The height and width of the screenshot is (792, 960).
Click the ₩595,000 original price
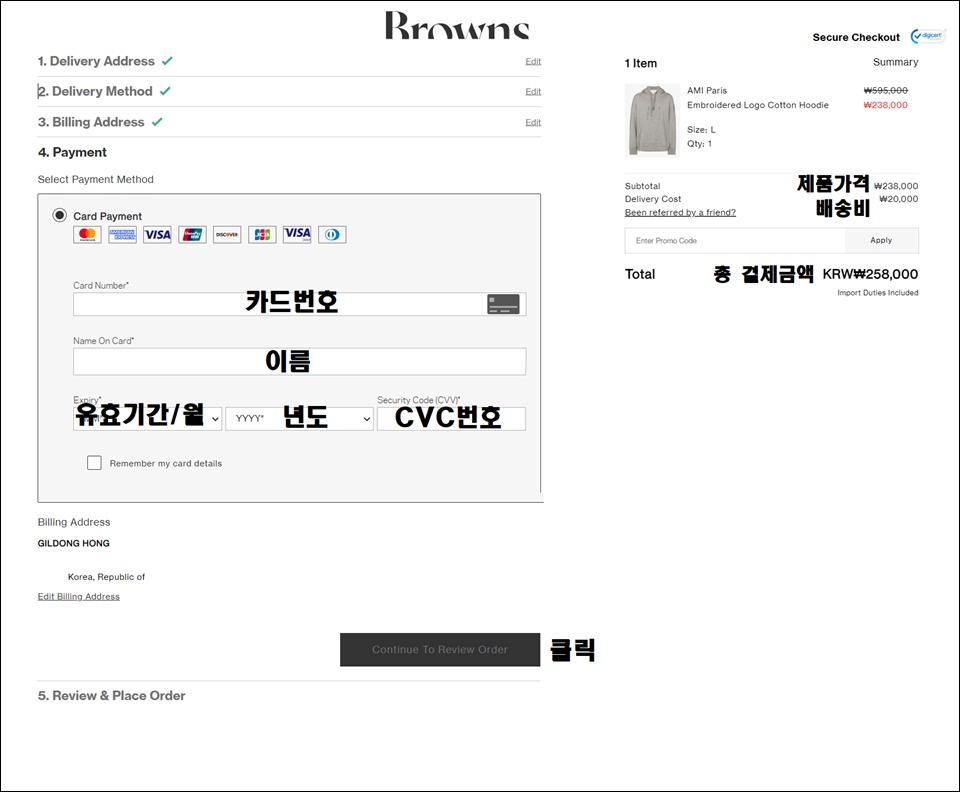point(885,91)
